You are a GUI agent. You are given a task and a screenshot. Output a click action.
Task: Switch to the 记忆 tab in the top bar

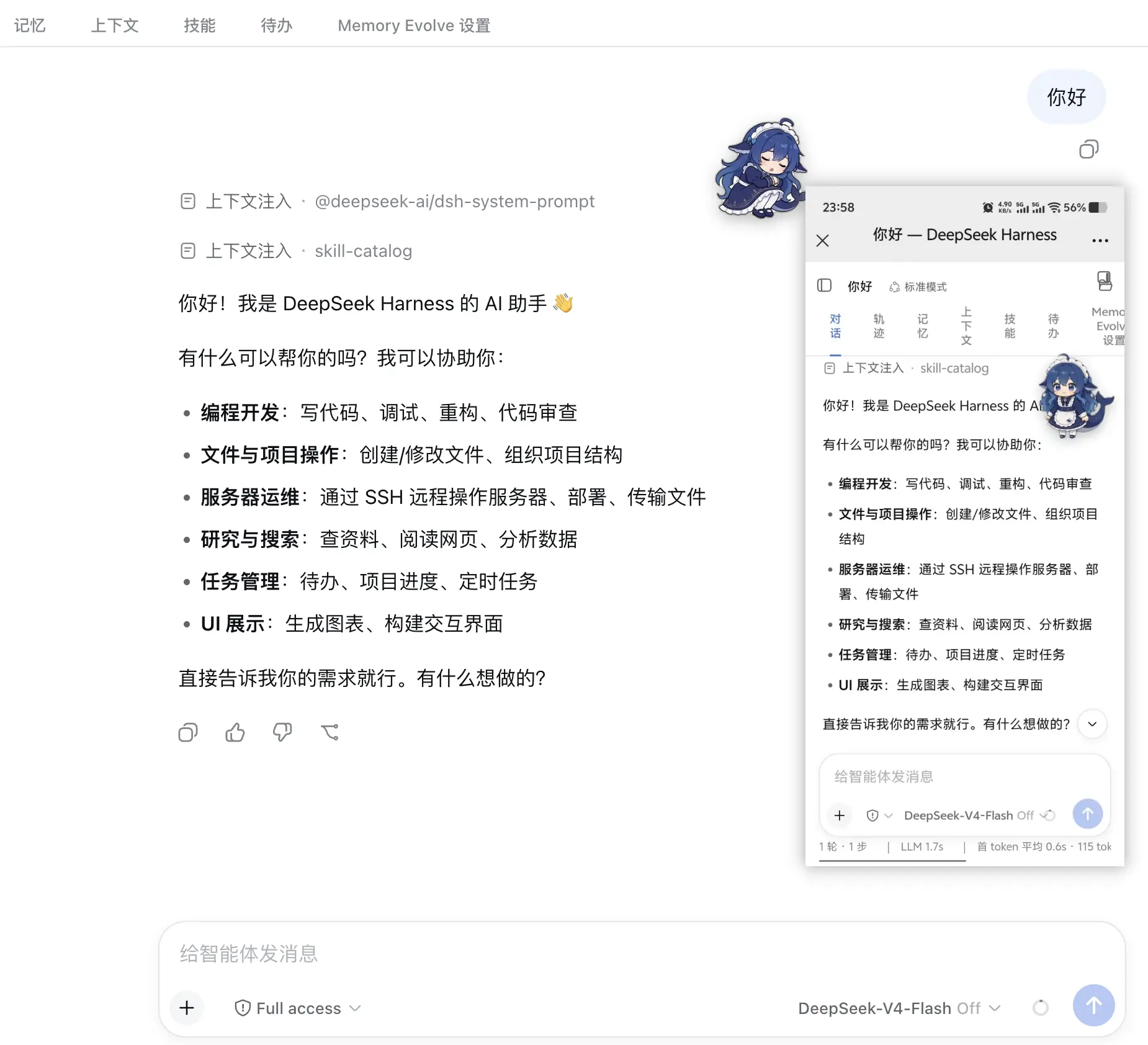pyautogui.click(x=30, y=25)
